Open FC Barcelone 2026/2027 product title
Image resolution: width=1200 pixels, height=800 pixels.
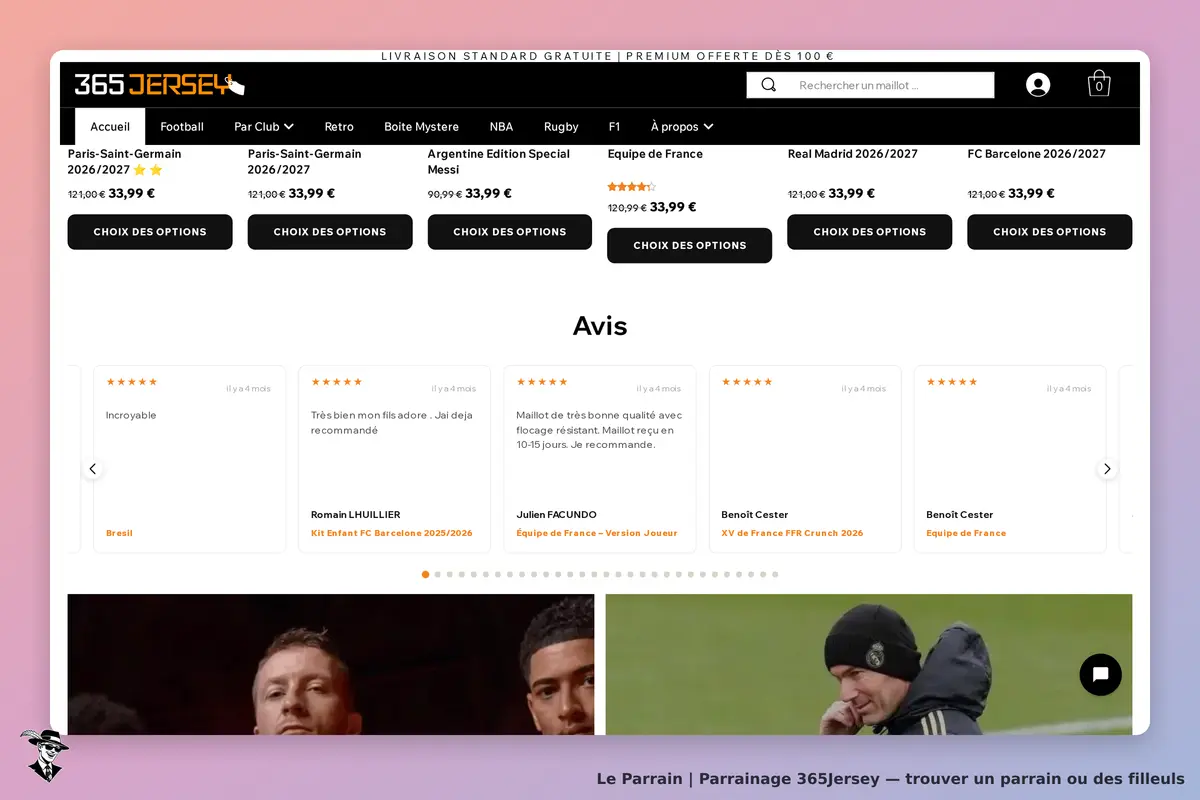(x=1037, y=154)
